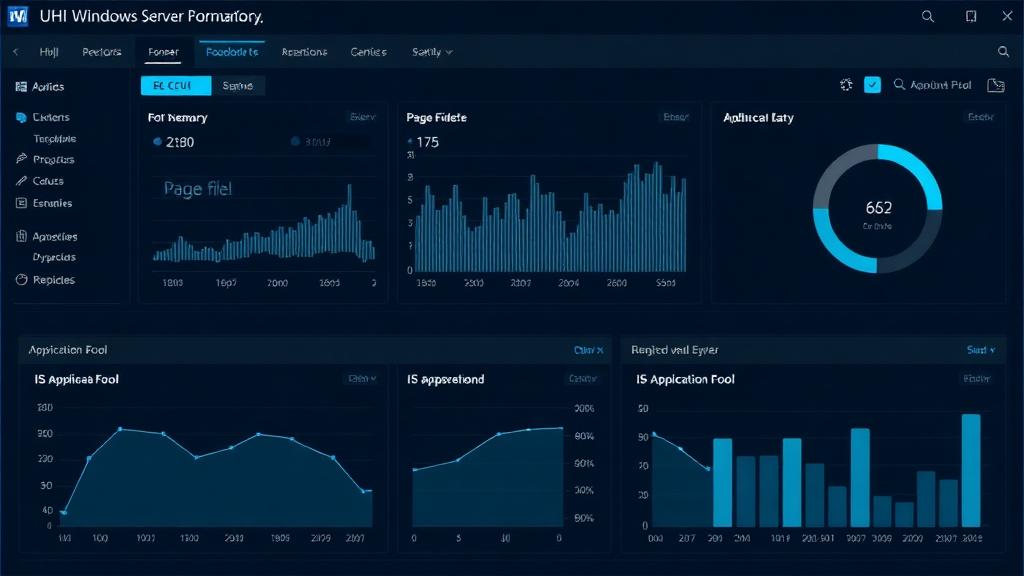Open the Replies clock icon in the sidebar
Image resolution: width=1024 pixels, height=576 pixels.
point(20,280)
